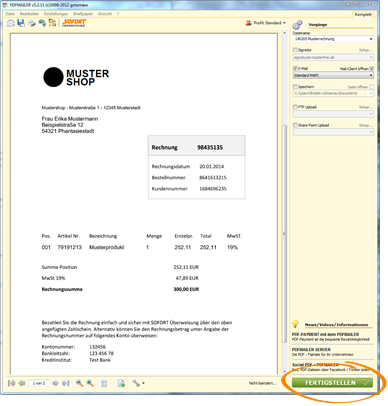
Task: Open the Ansicht menu
Action: pos(105,14)
